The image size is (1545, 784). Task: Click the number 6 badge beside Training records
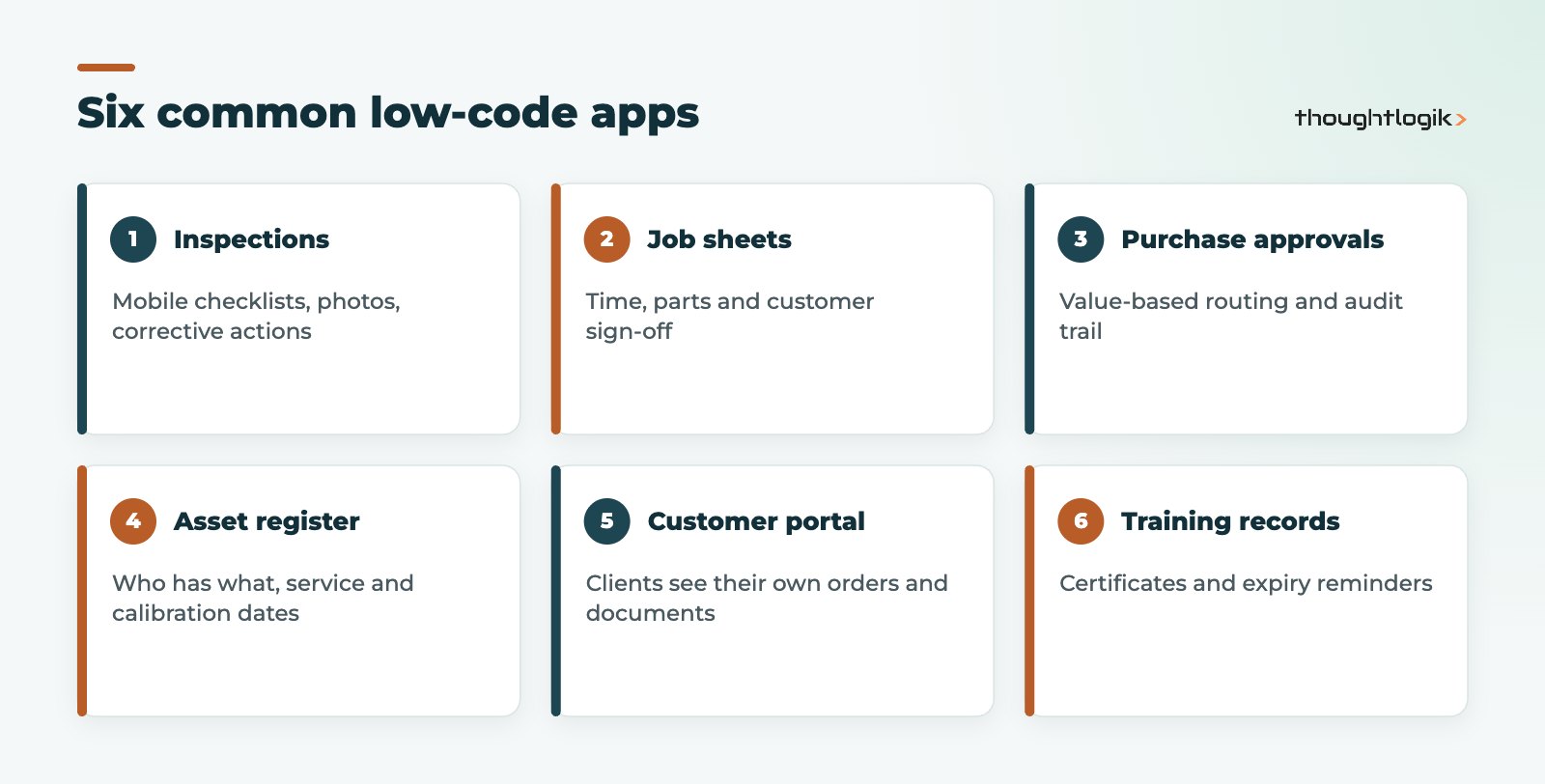(1081, 521)
